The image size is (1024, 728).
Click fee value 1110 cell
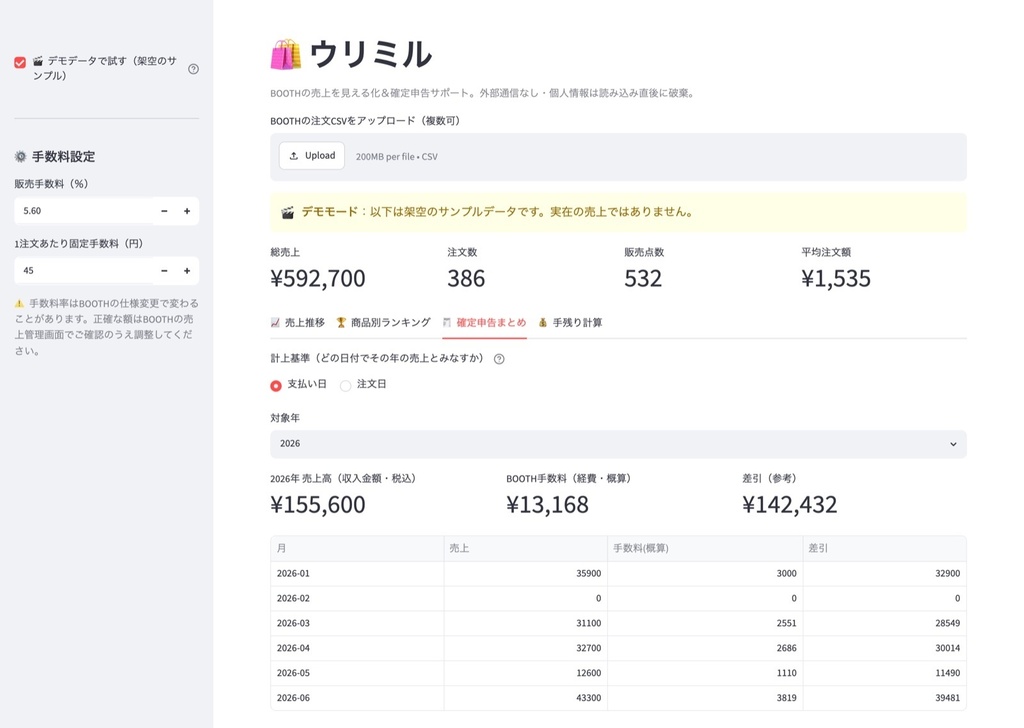pos(705,673)
